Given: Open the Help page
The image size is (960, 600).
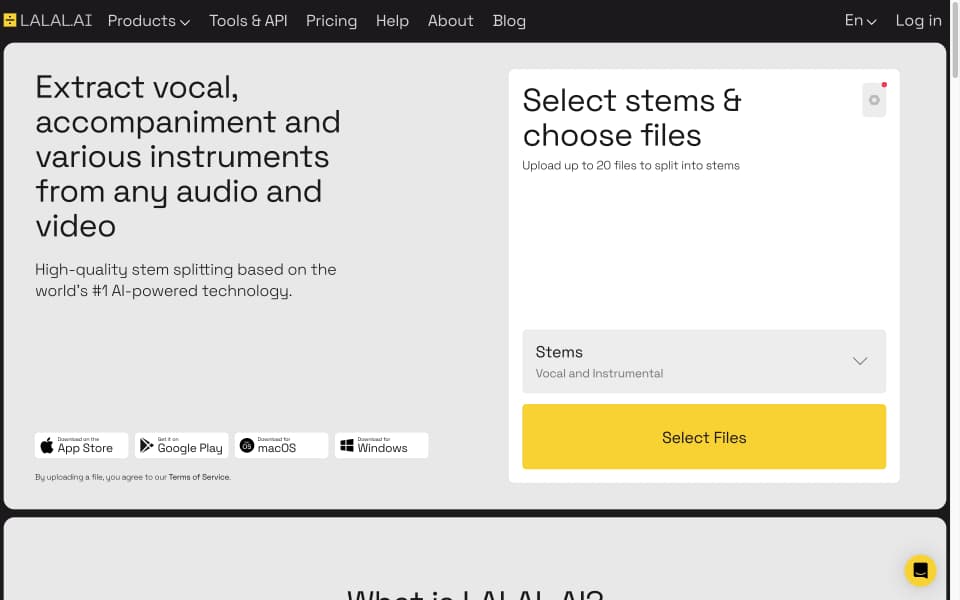Looking at the screenshot, I should point(392,21).
